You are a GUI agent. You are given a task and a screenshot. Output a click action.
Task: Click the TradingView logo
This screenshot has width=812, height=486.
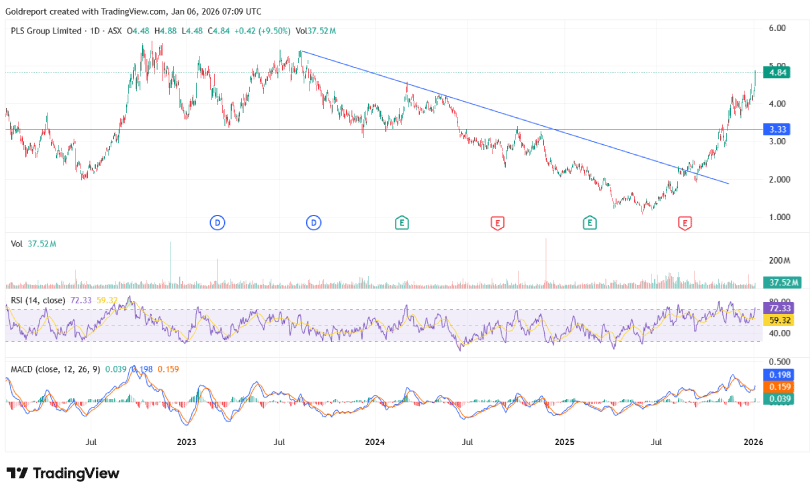pos(62,472)
